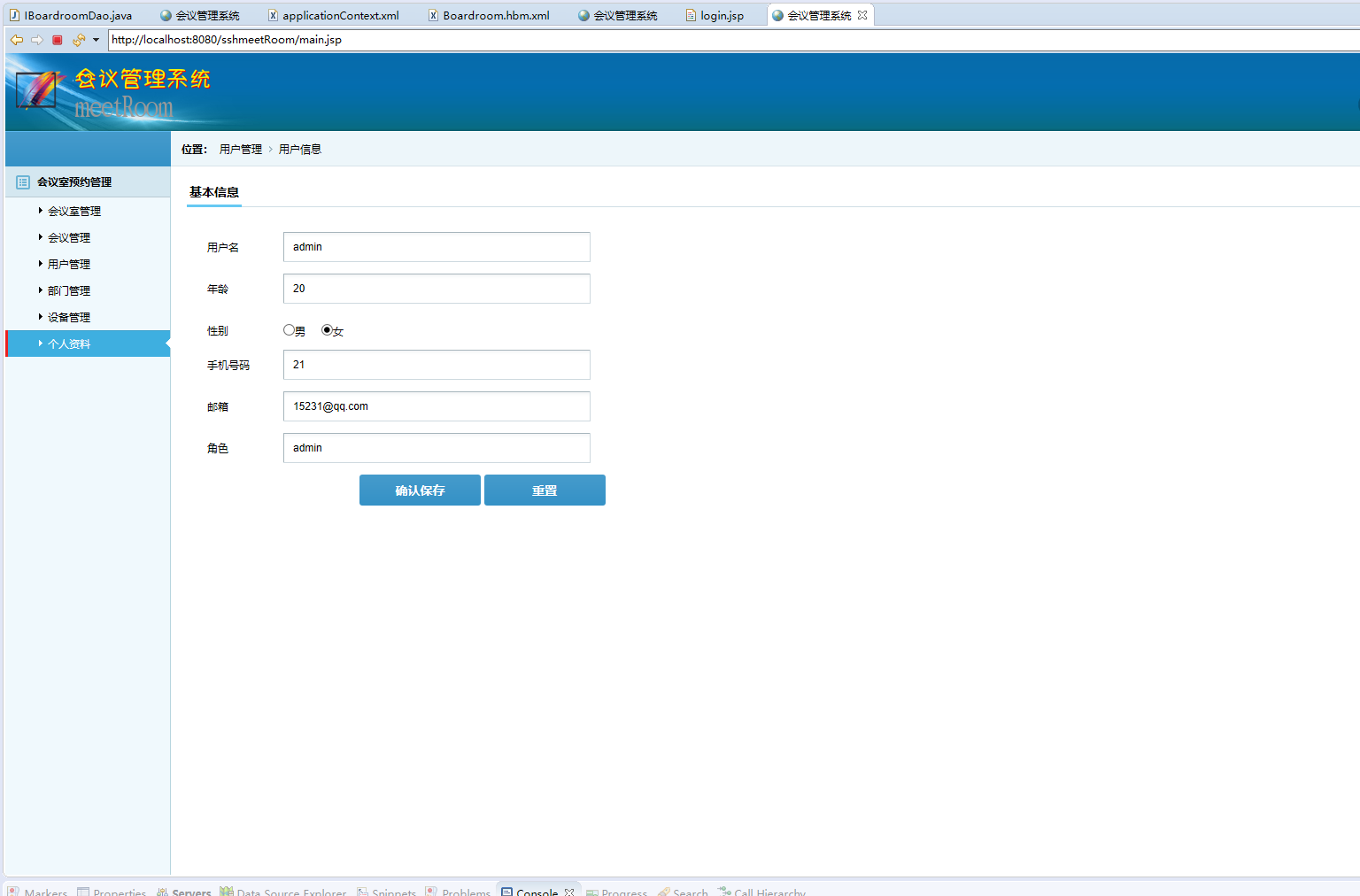Go back with the browser back arrow
Screen dimensions: 1360x896
pos(17,40)
